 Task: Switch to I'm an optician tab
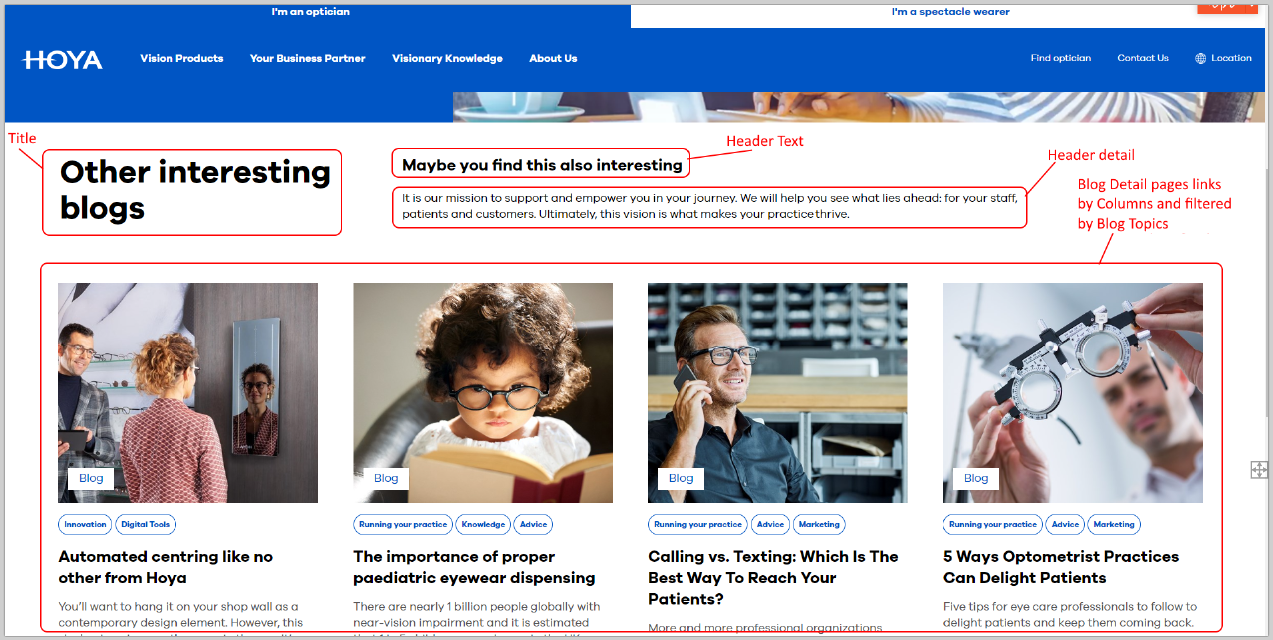pyautogui.click(x=310, y=12)
